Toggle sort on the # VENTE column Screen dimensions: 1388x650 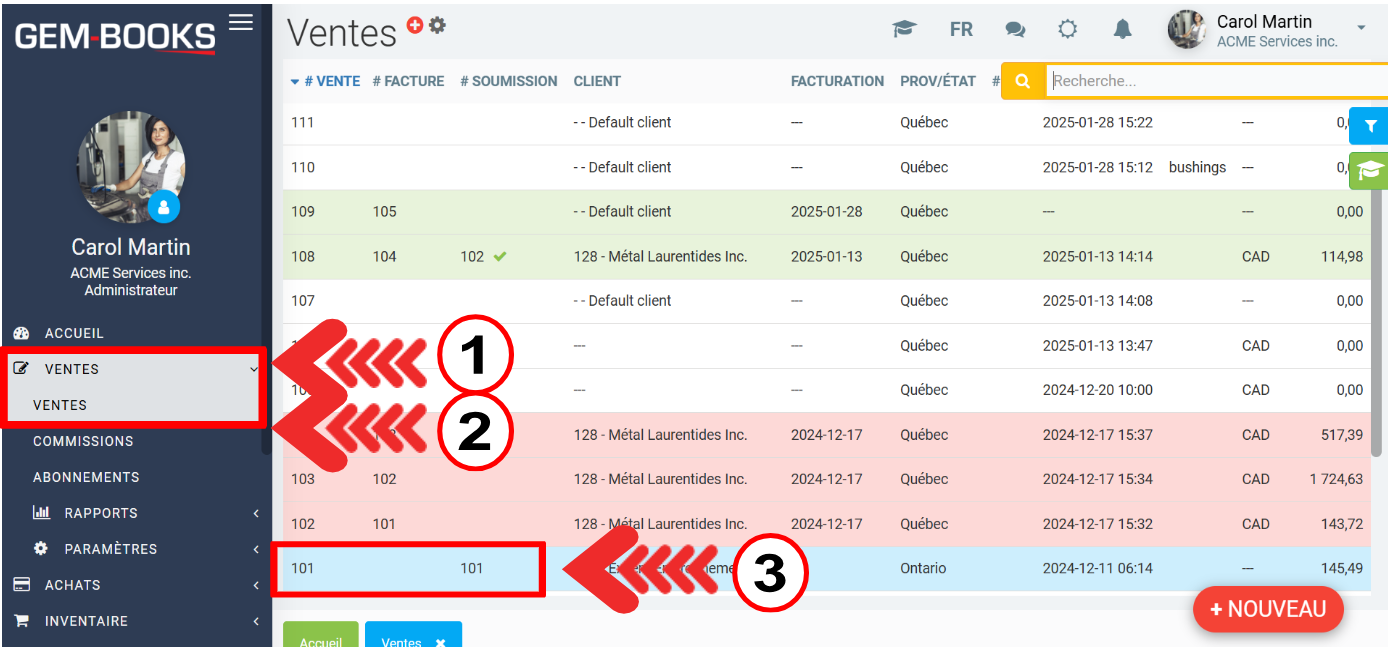[x=325, y=81]
